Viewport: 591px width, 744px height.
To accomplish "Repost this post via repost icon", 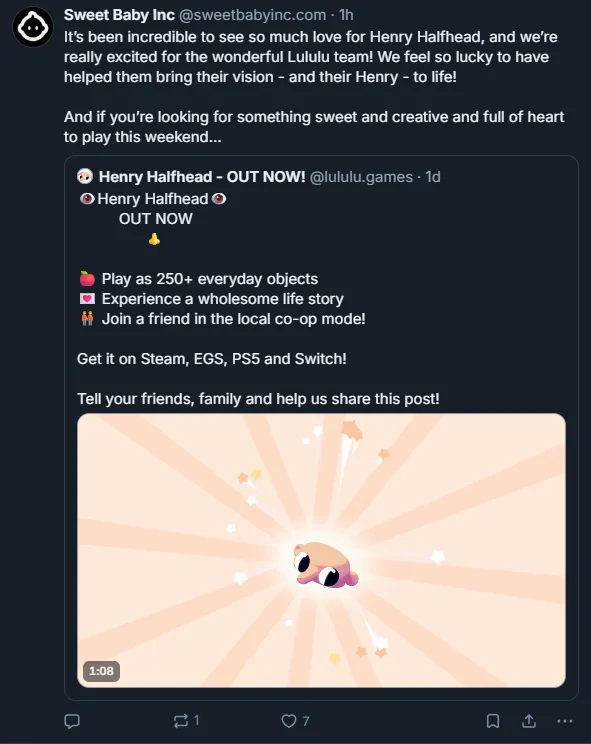I will click(181, 721).
